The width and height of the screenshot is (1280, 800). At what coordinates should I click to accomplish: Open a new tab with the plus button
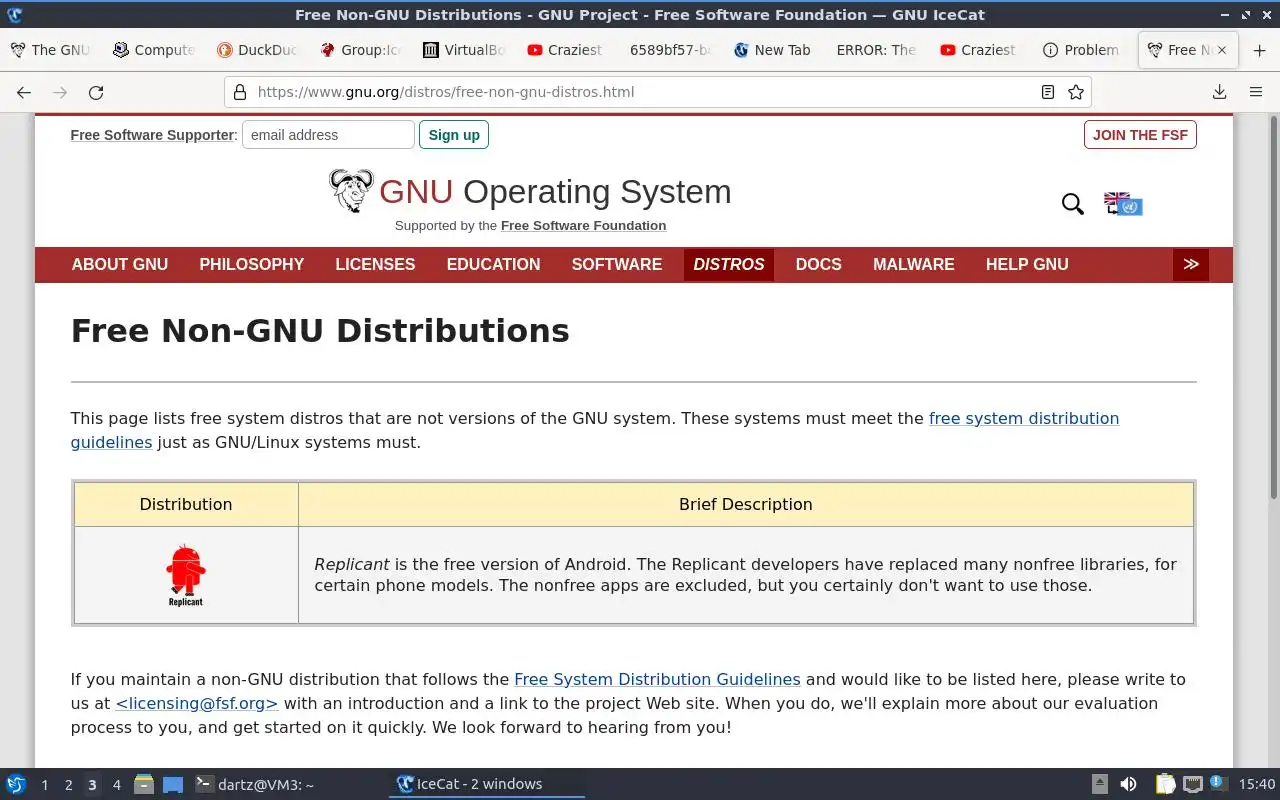pyautogui.click(x=1259, y=50)
